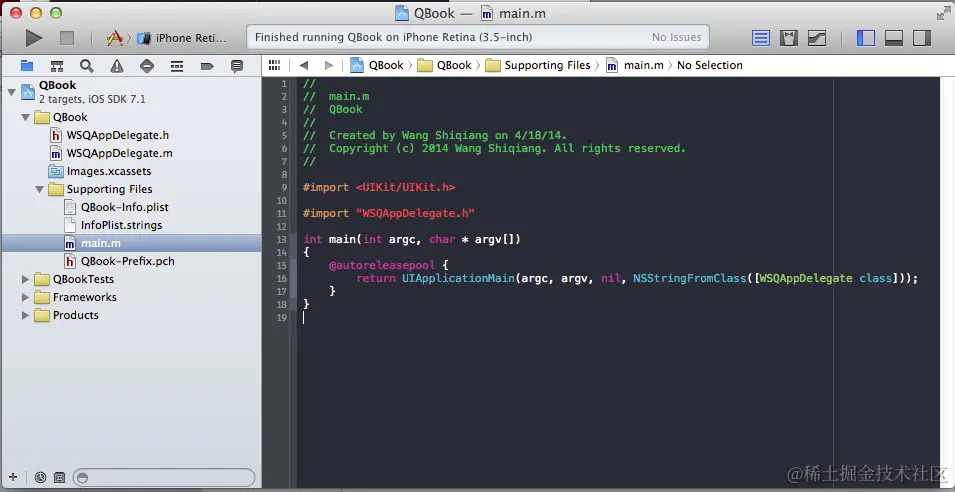Click NSStringFromClass in code
Image resolution: width=955 pixels, height=492 pixels.
click(x=689, y=278)
